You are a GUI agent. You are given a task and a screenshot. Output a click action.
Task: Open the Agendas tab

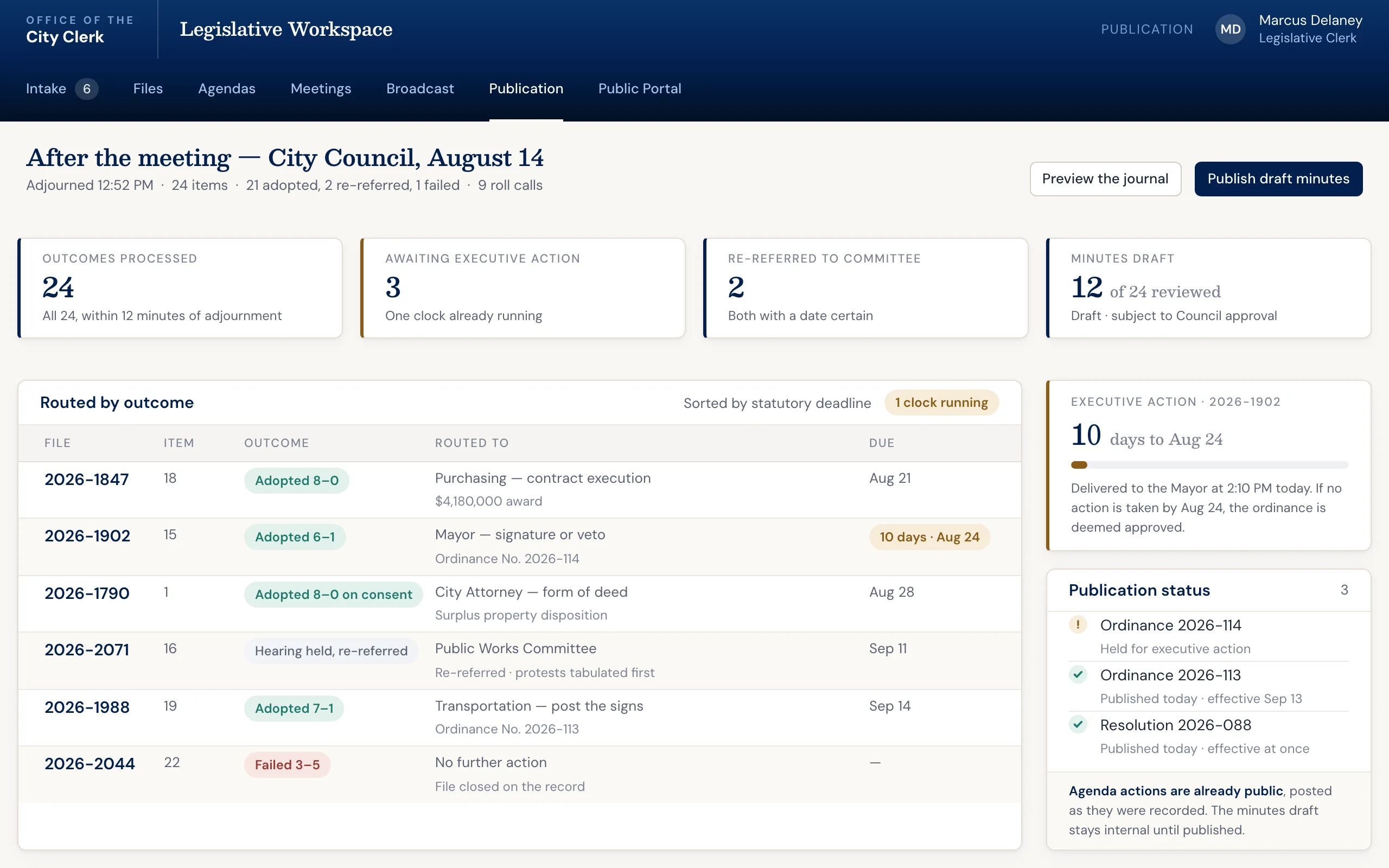pos(227,88)
